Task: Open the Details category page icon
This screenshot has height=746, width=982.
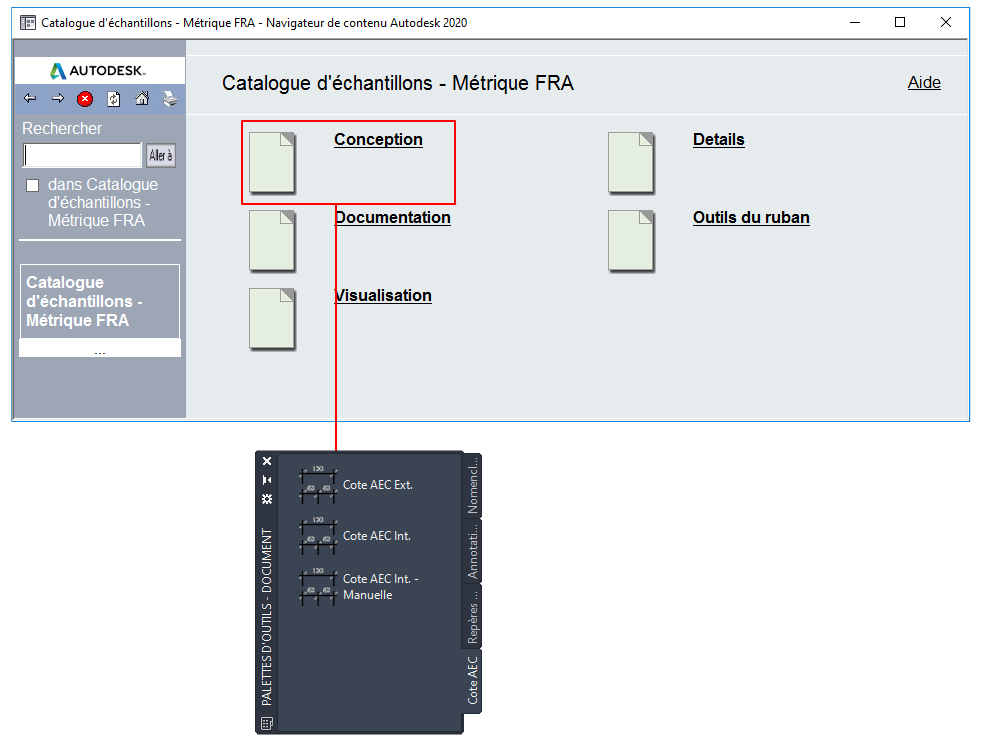Action: coord(631,162)
